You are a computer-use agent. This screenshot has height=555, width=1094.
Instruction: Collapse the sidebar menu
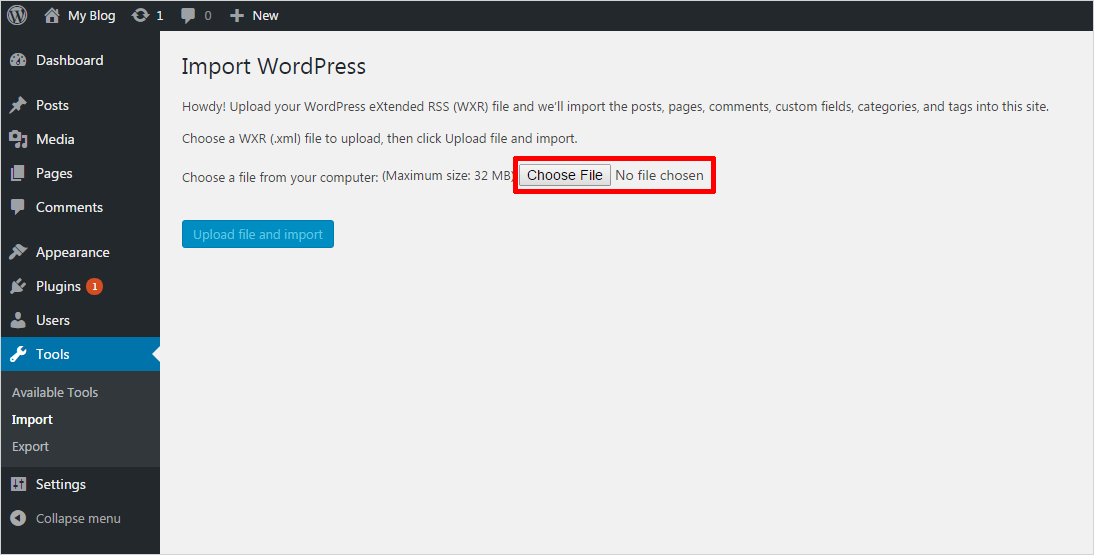tap(77, 518)
